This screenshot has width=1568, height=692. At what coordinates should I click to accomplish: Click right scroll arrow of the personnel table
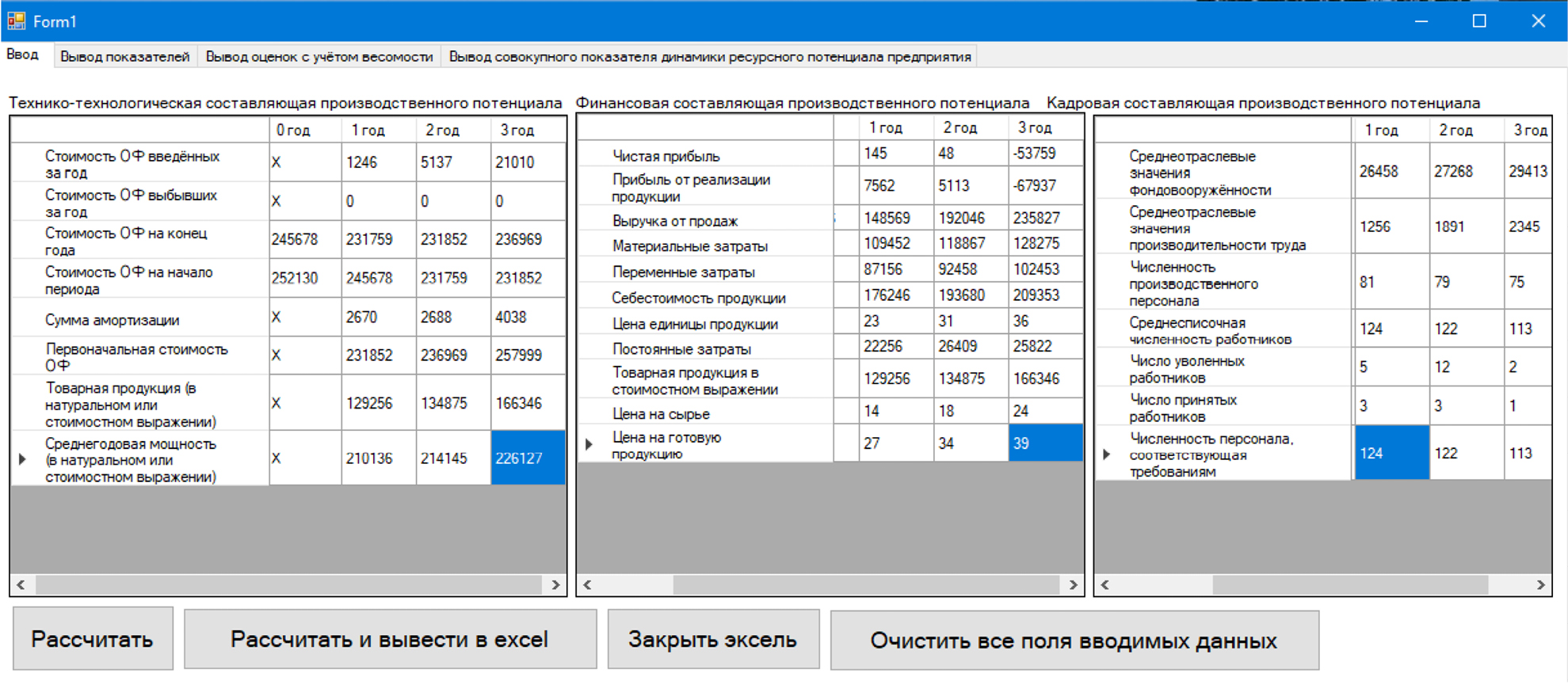1540,585
